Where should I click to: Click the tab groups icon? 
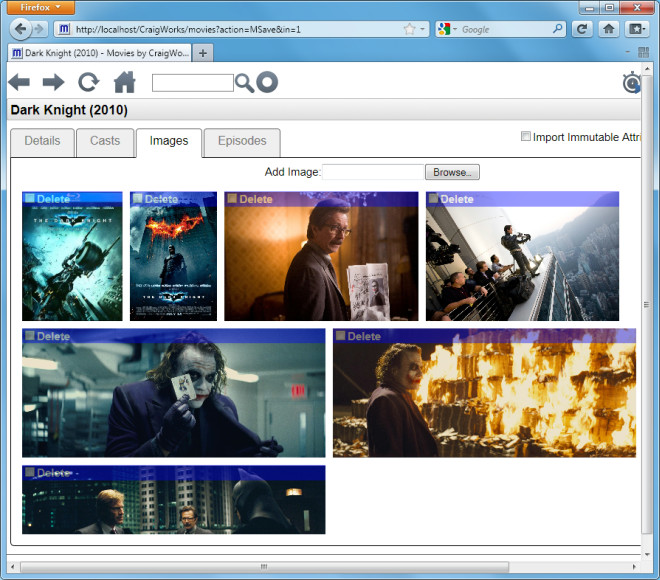[644, 53]
